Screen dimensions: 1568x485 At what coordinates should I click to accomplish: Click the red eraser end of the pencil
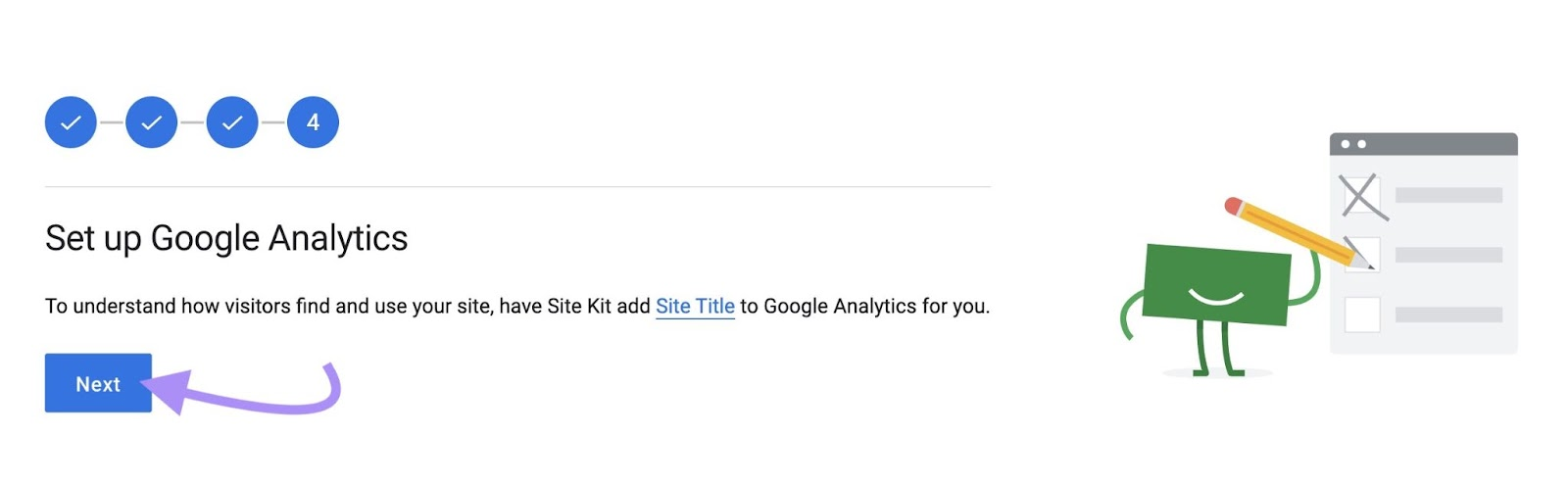click(1233, 206)
